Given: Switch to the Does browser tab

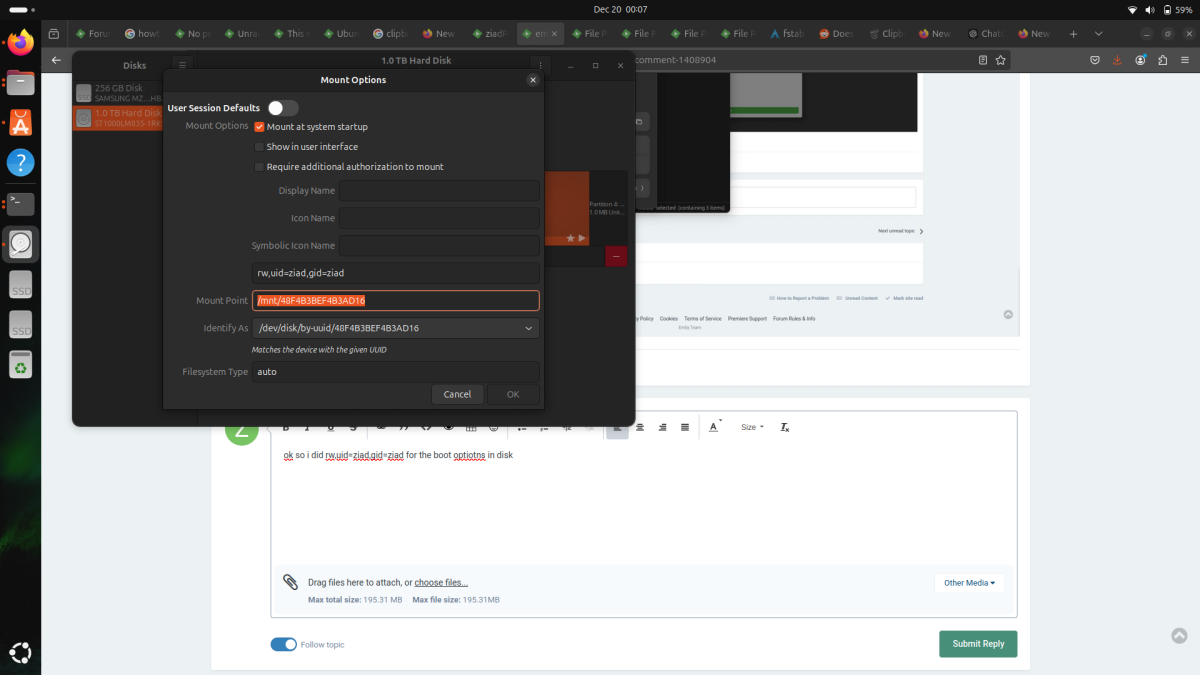Looking at the screenshot, I should click(838, 33).
